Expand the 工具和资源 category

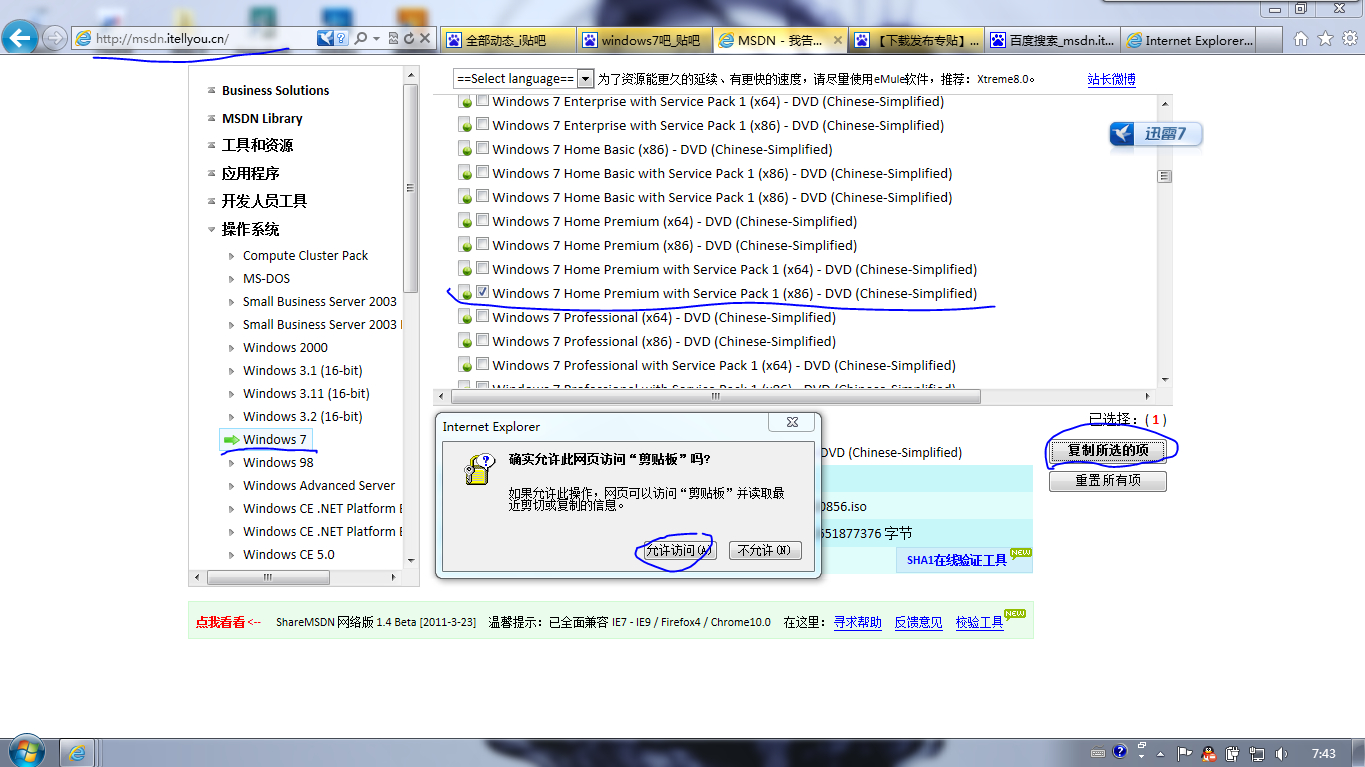(212, 145)
